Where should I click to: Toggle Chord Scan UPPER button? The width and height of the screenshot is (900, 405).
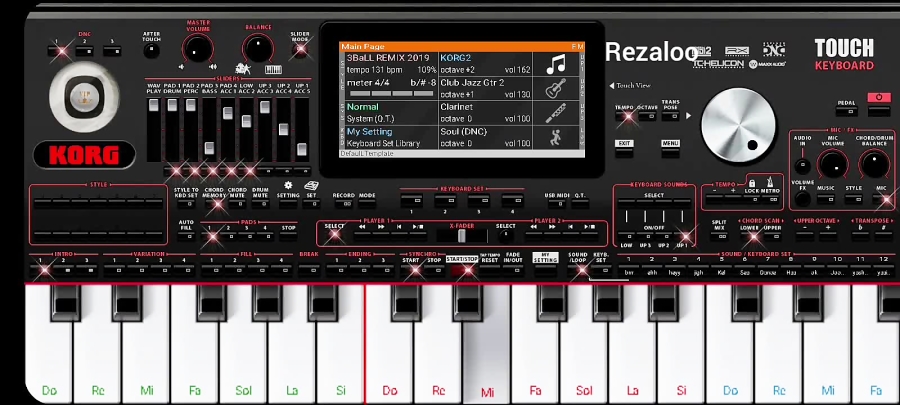pos(773,236)
